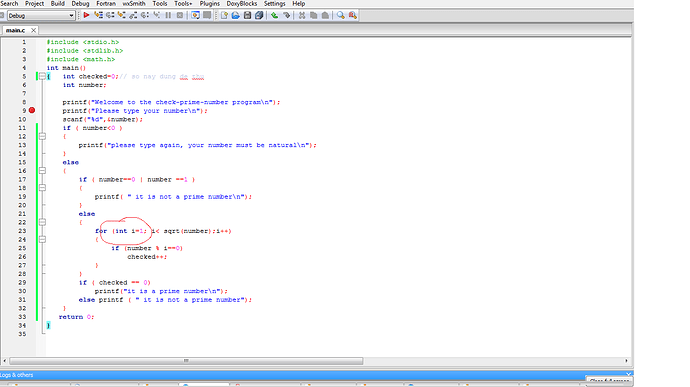Screen dimensions: 690x387
Task: Click the horizontal scrollbar left arrow
Action: (4, 361)
